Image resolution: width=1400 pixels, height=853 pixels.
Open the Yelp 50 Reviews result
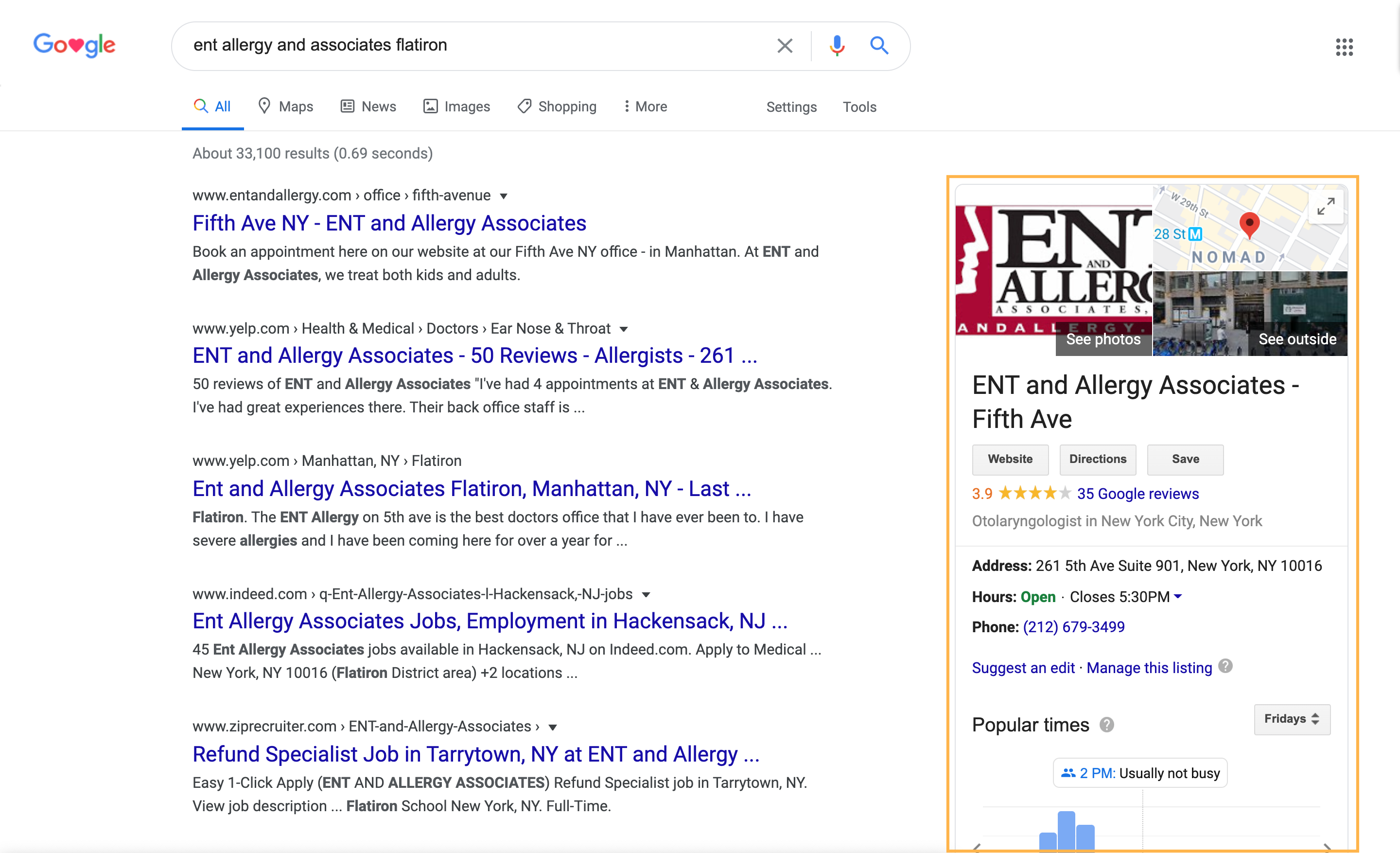[475, 356]
